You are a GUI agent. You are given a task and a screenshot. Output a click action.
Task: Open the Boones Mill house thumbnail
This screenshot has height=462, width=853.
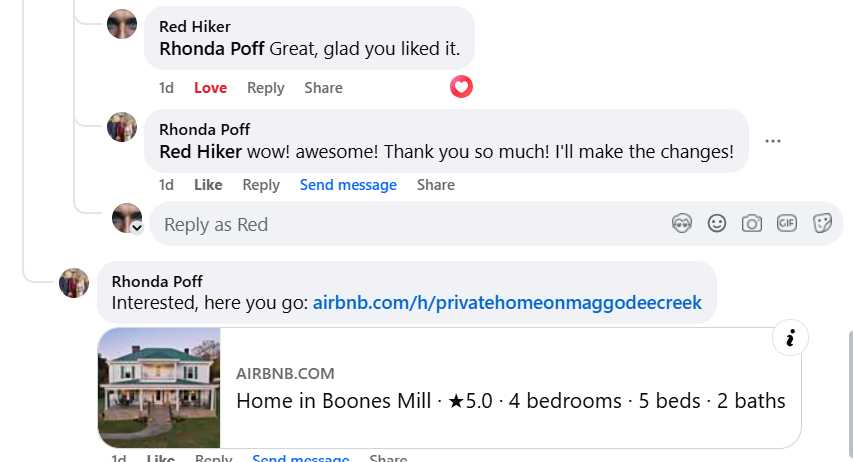coord(159,387)
